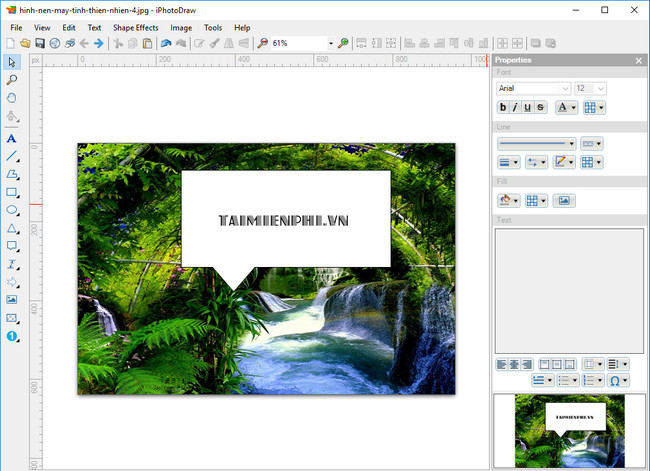Open the line spacing dropdown

click(618, 364)
